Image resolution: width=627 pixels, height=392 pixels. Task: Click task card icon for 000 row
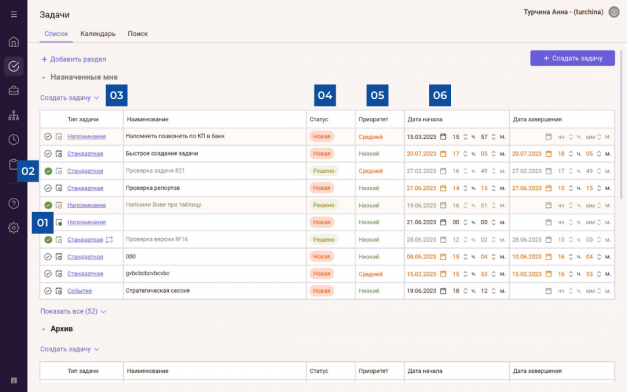click(59, 256)
